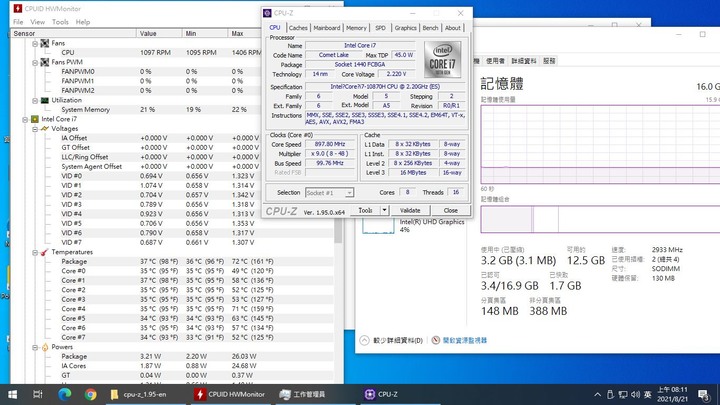Click the Min column header

point(205,34)
